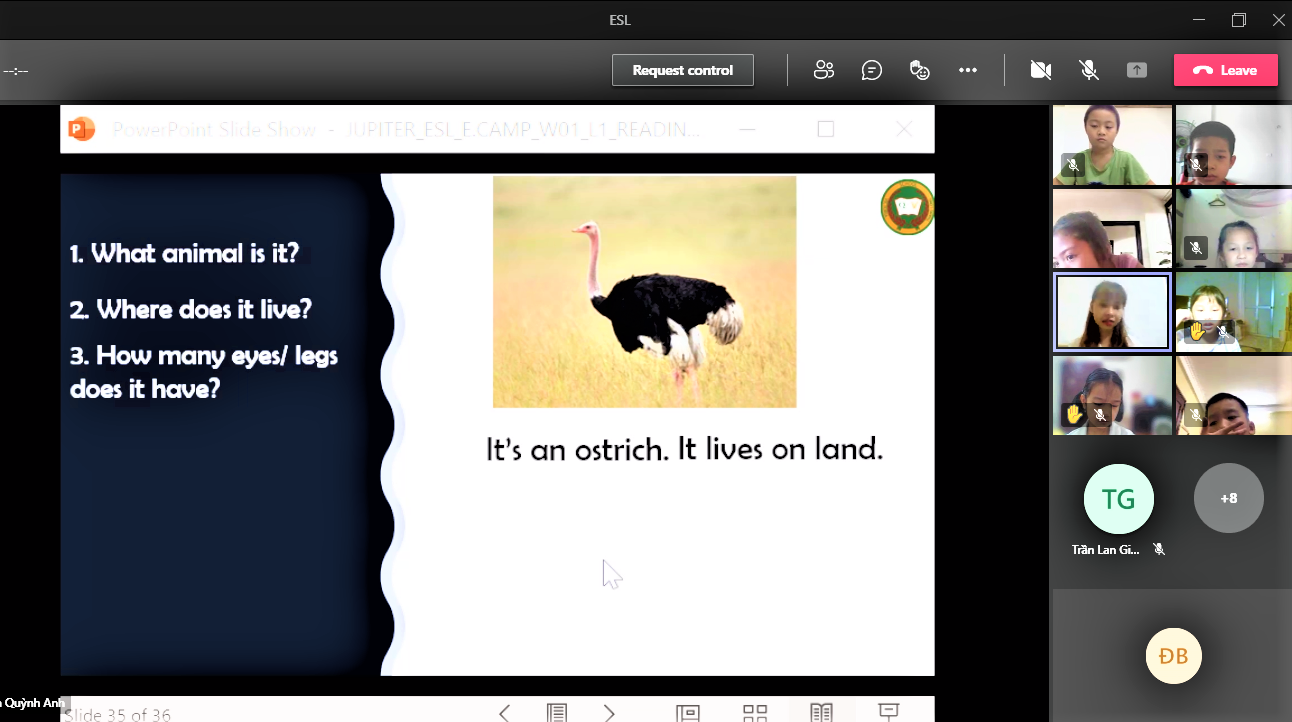
Task: Click the Request control button
Action: (683, 70)
